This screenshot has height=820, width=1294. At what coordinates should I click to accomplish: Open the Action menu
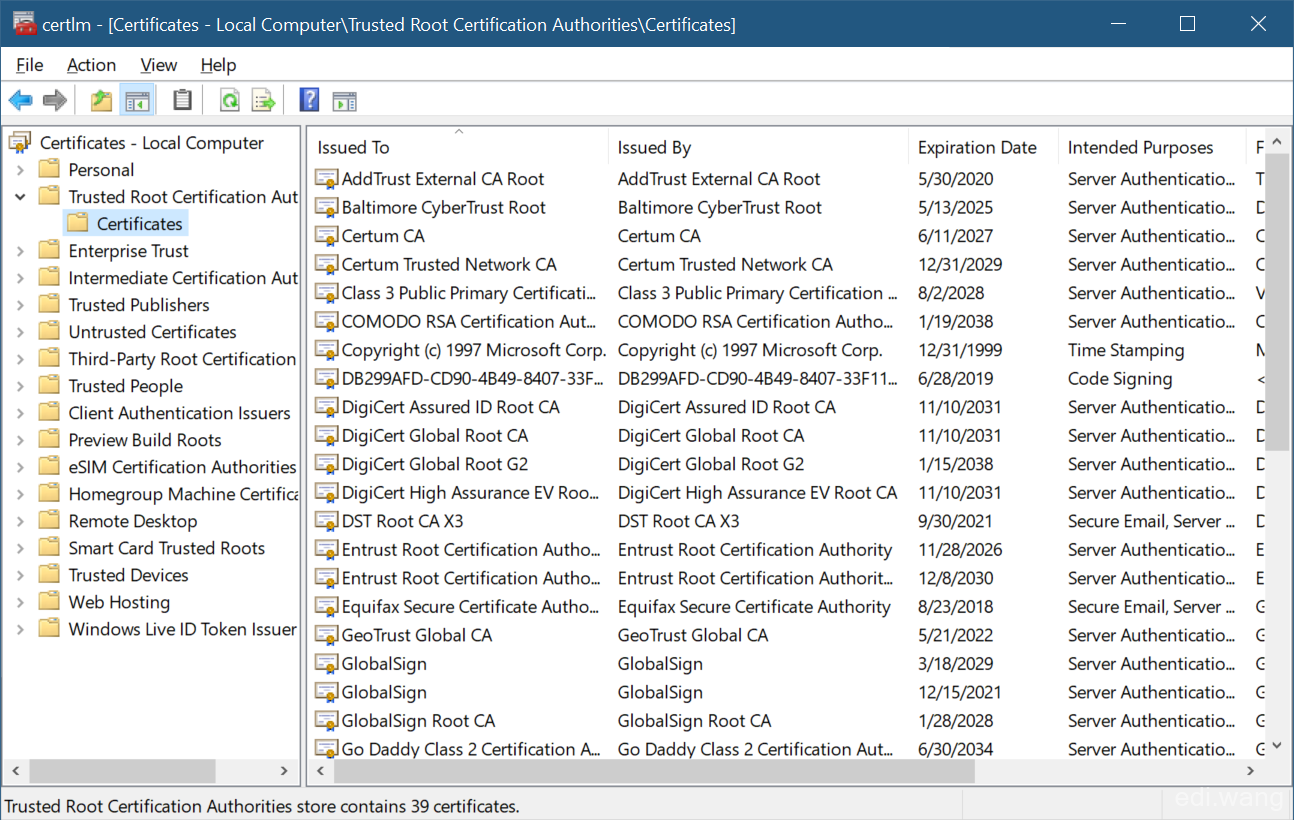pos(91,65)
